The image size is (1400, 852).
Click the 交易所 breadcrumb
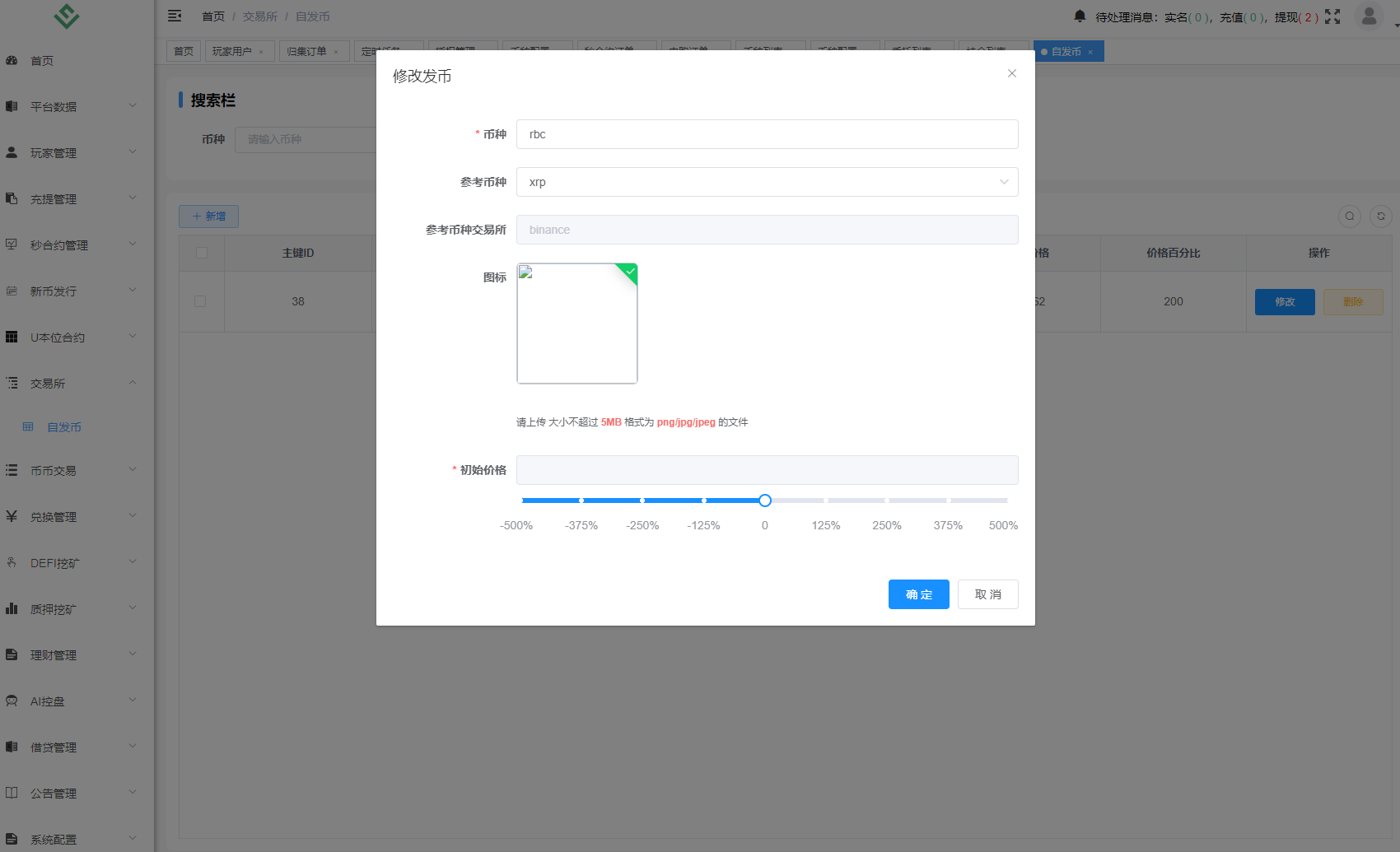tap(260, 16)
